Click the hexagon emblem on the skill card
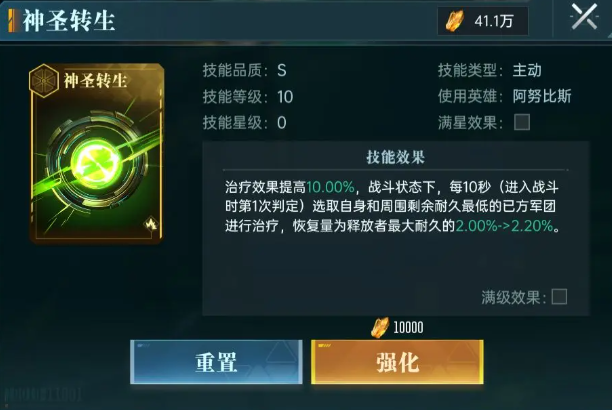Viewport: 612px width, 410px height. (44, 81)
